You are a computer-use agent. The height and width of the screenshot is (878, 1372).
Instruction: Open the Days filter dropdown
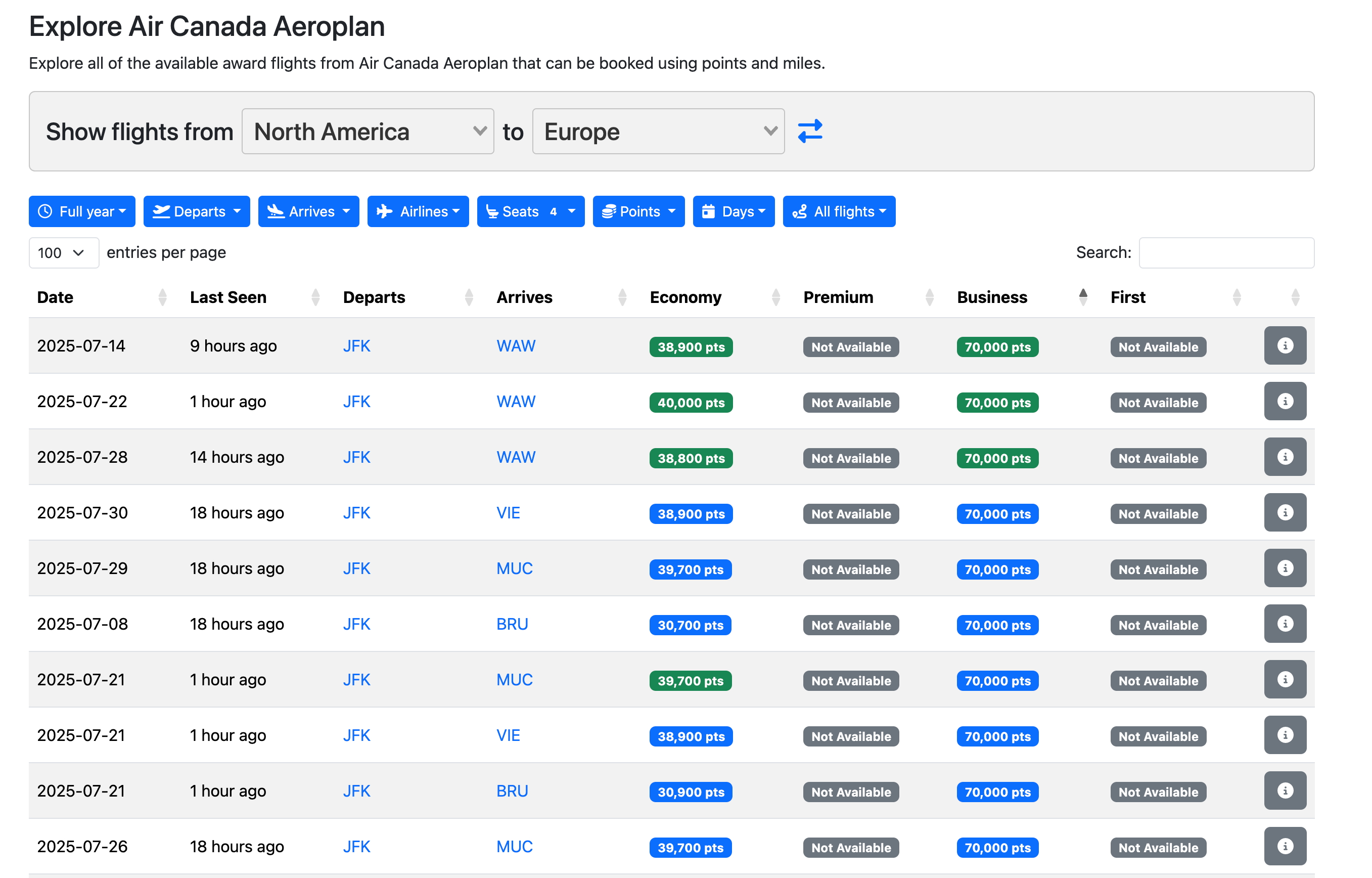(734, 211)
